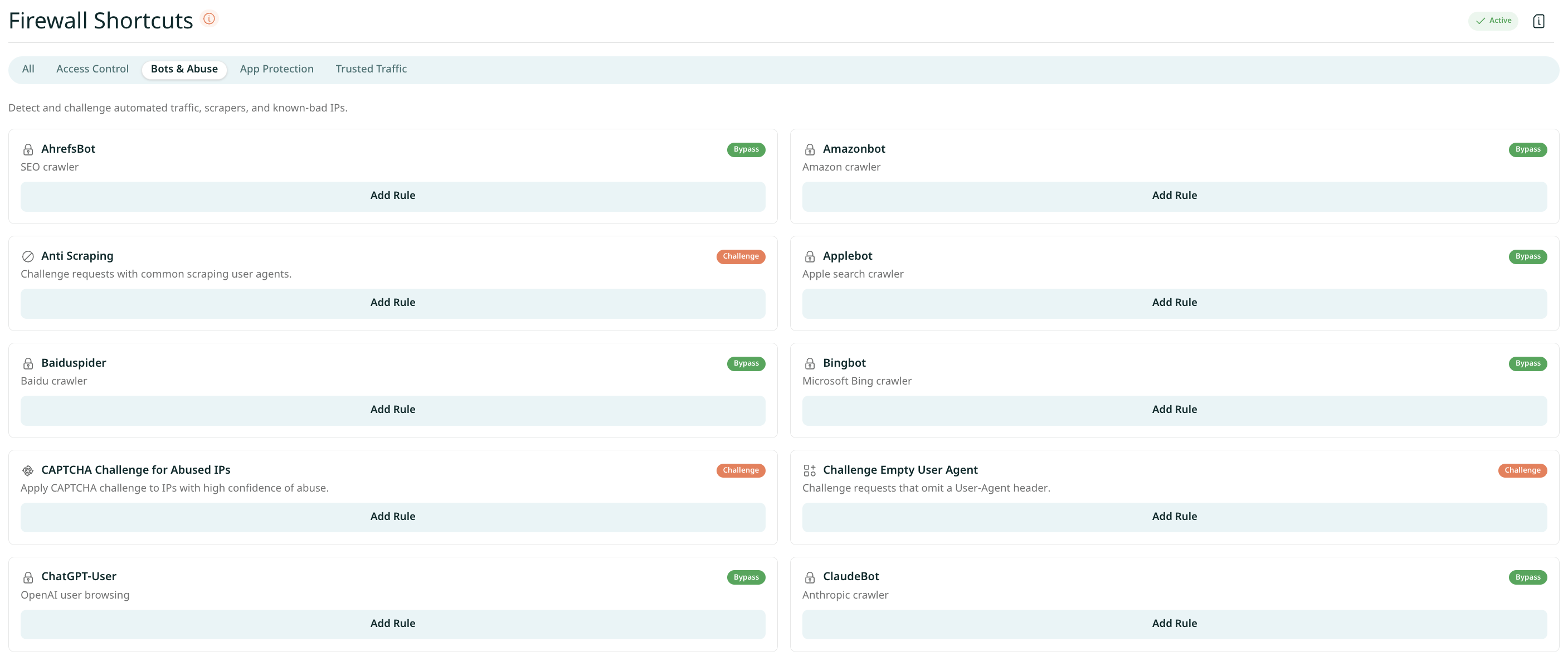Click the Amazonbot card title
The image size is (1568, 661).
854,149
